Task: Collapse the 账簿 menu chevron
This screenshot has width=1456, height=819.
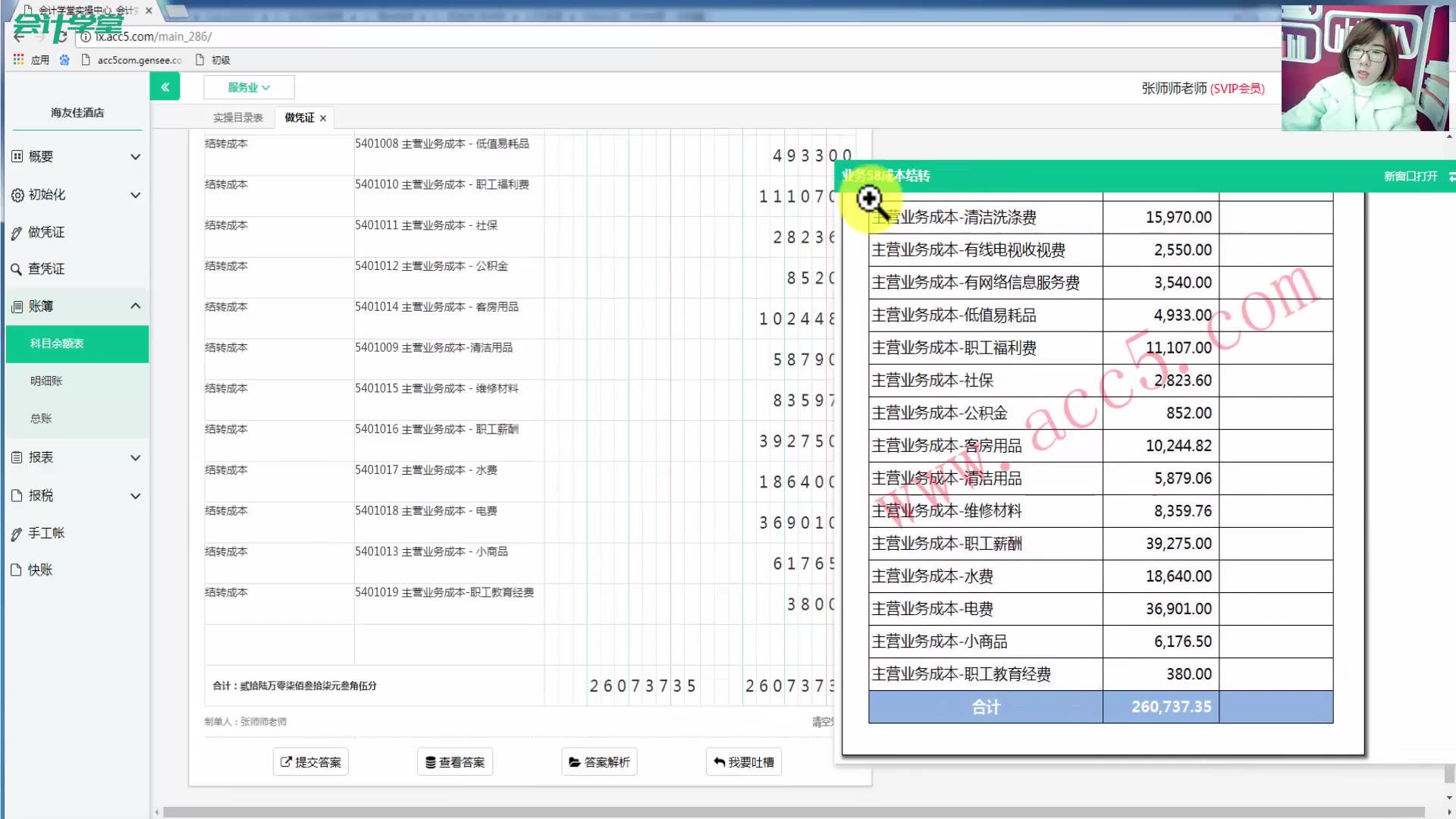Action: (x=135, y=306)
